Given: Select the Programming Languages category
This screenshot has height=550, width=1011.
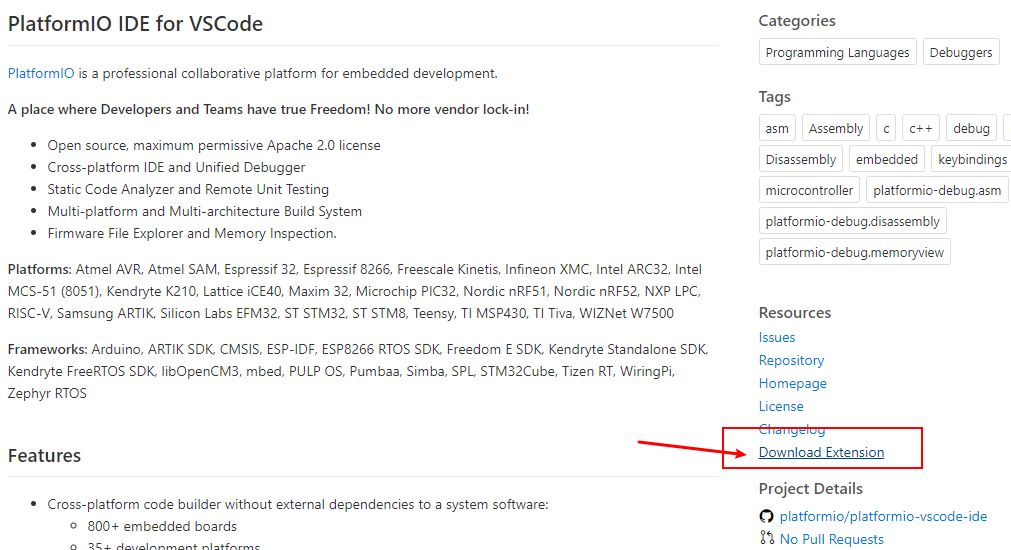Looking at the screenshot, I should 837,52.
